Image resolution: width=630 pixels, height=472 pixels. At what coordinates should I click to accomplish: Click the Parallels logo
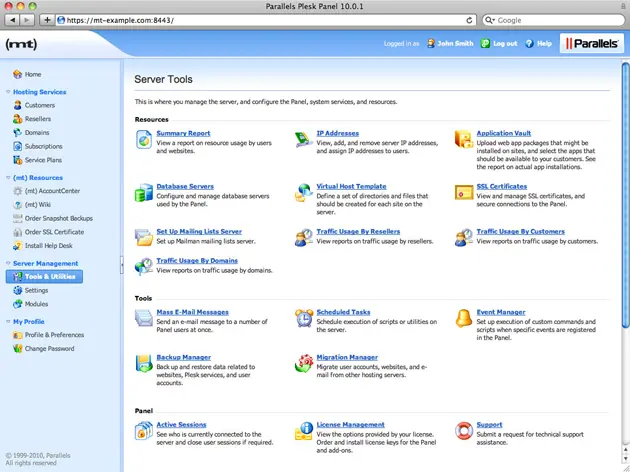pyautogui.click(x=592, y=43)
